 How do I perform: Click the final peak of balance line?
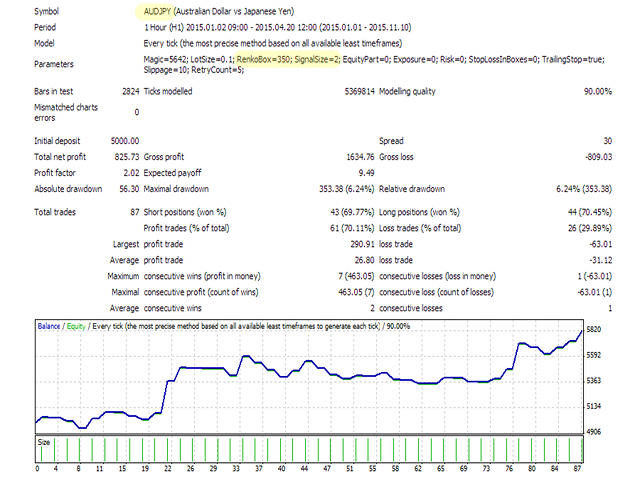click(581, 331)
